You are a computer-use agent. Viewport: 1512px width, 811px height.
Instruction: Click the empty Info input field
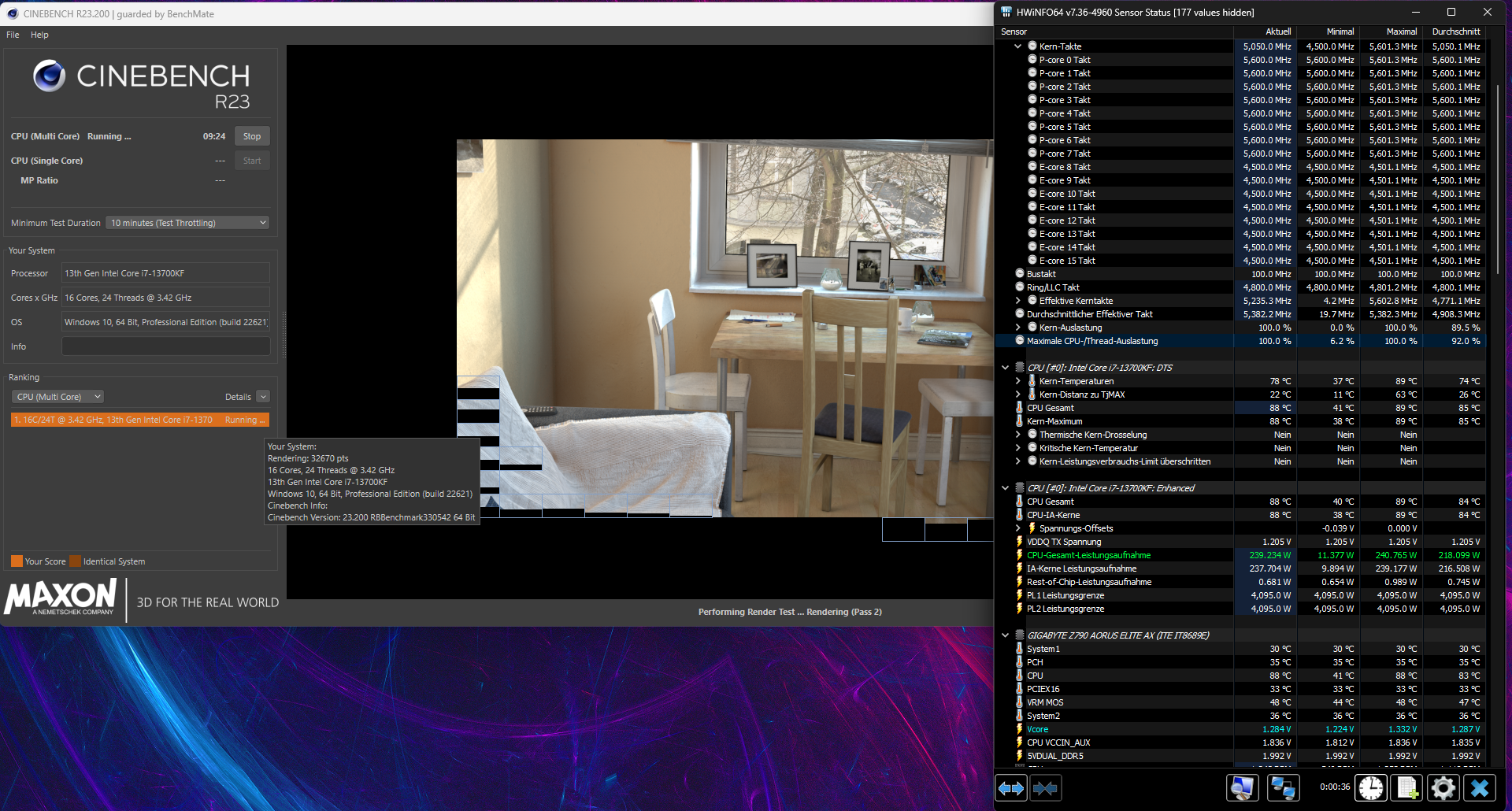(x=165, y=346)
